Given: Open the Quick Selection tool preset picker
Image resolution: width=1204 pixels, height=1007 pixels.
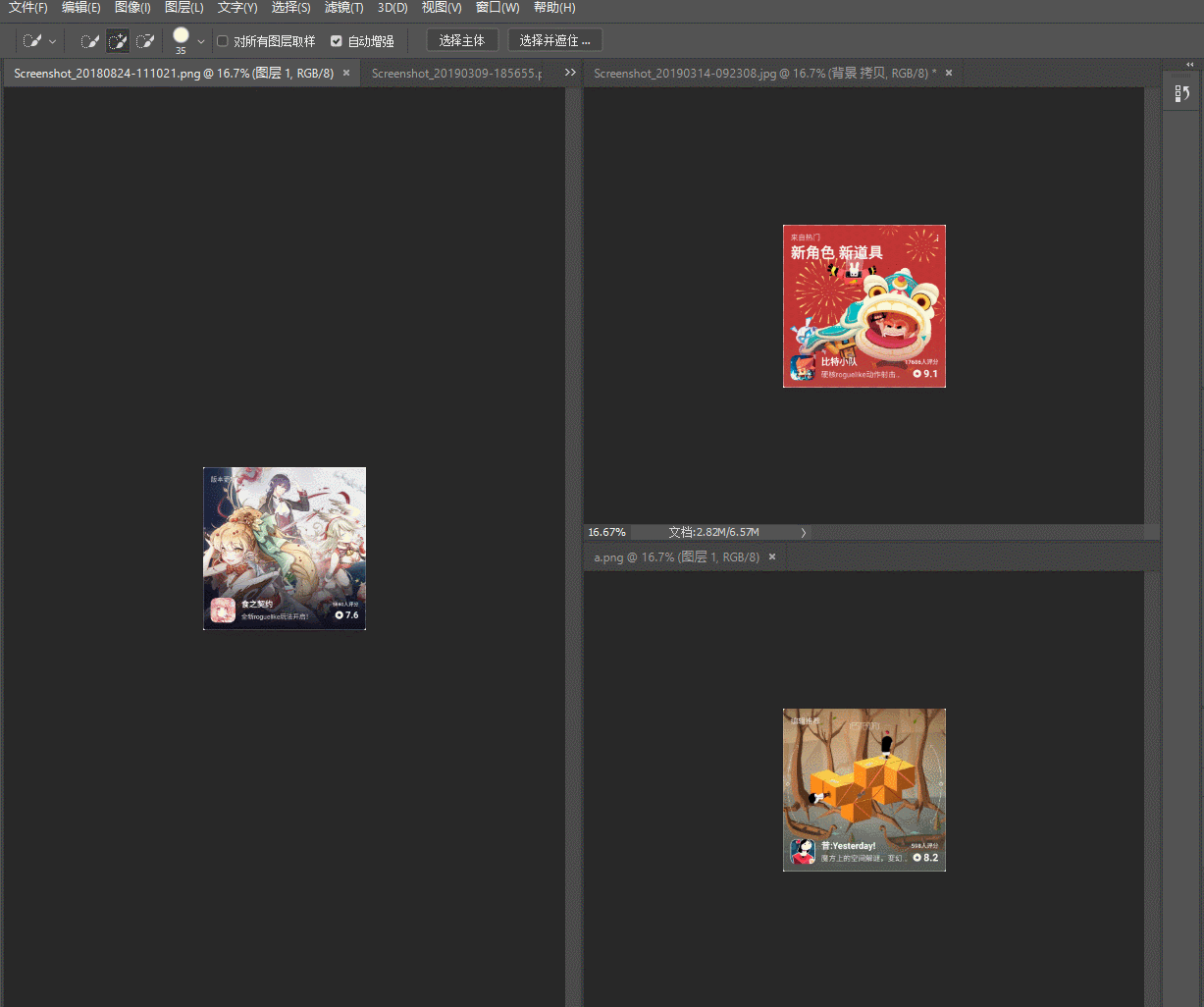Looking at the screenshot, I should pyautogui.click(x=32, y=41).
